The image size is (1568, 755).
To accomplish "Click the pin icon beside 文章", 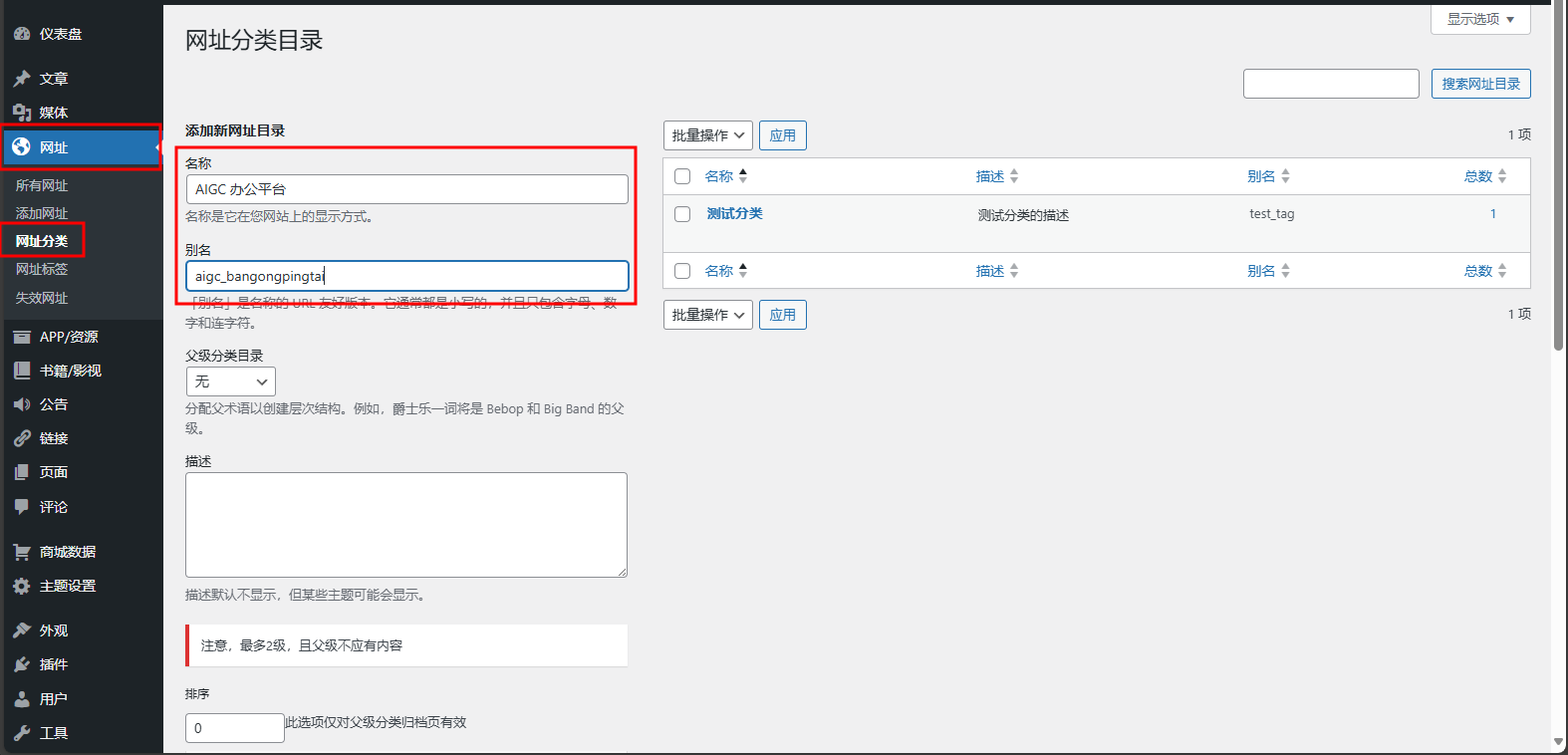I will 22,79.
